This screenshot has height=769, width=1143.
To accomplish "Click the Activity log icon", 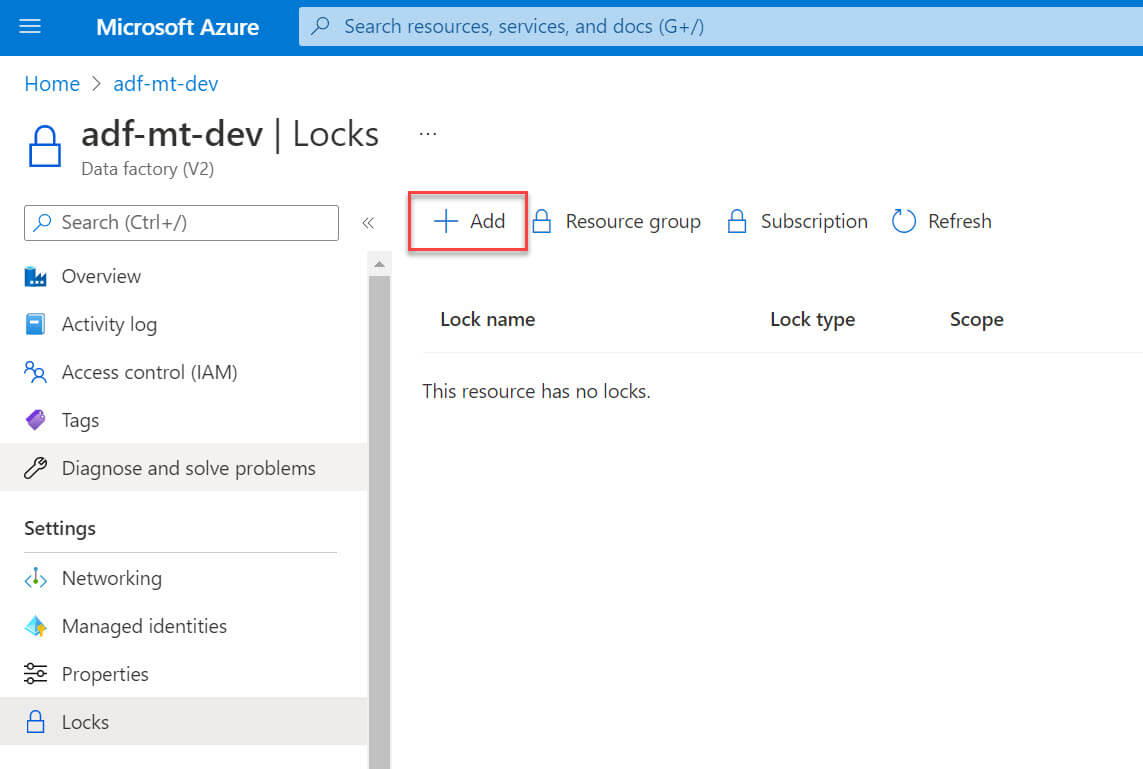I will pos(36,325).
